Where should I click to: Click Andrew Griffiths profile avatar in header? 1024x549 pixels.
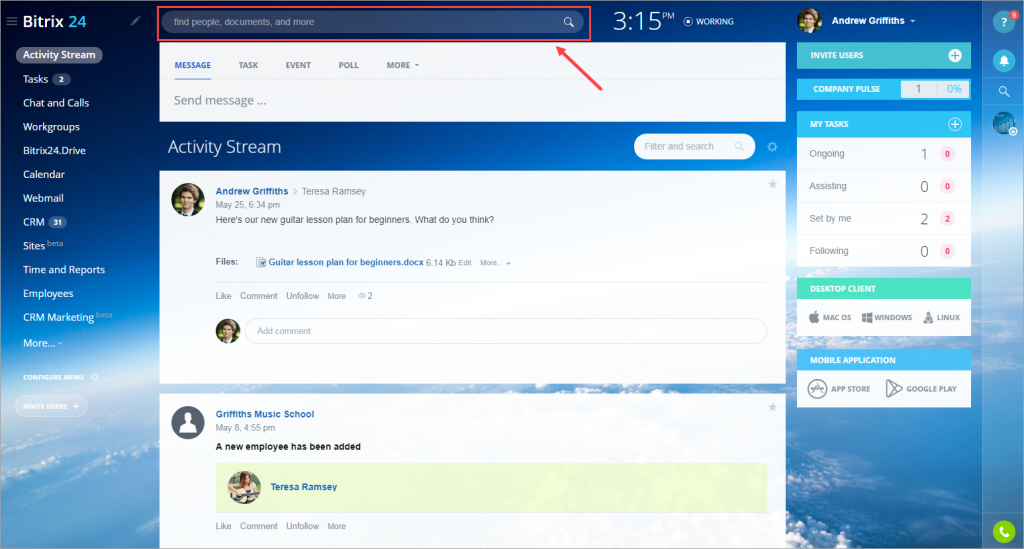[809, 21]
